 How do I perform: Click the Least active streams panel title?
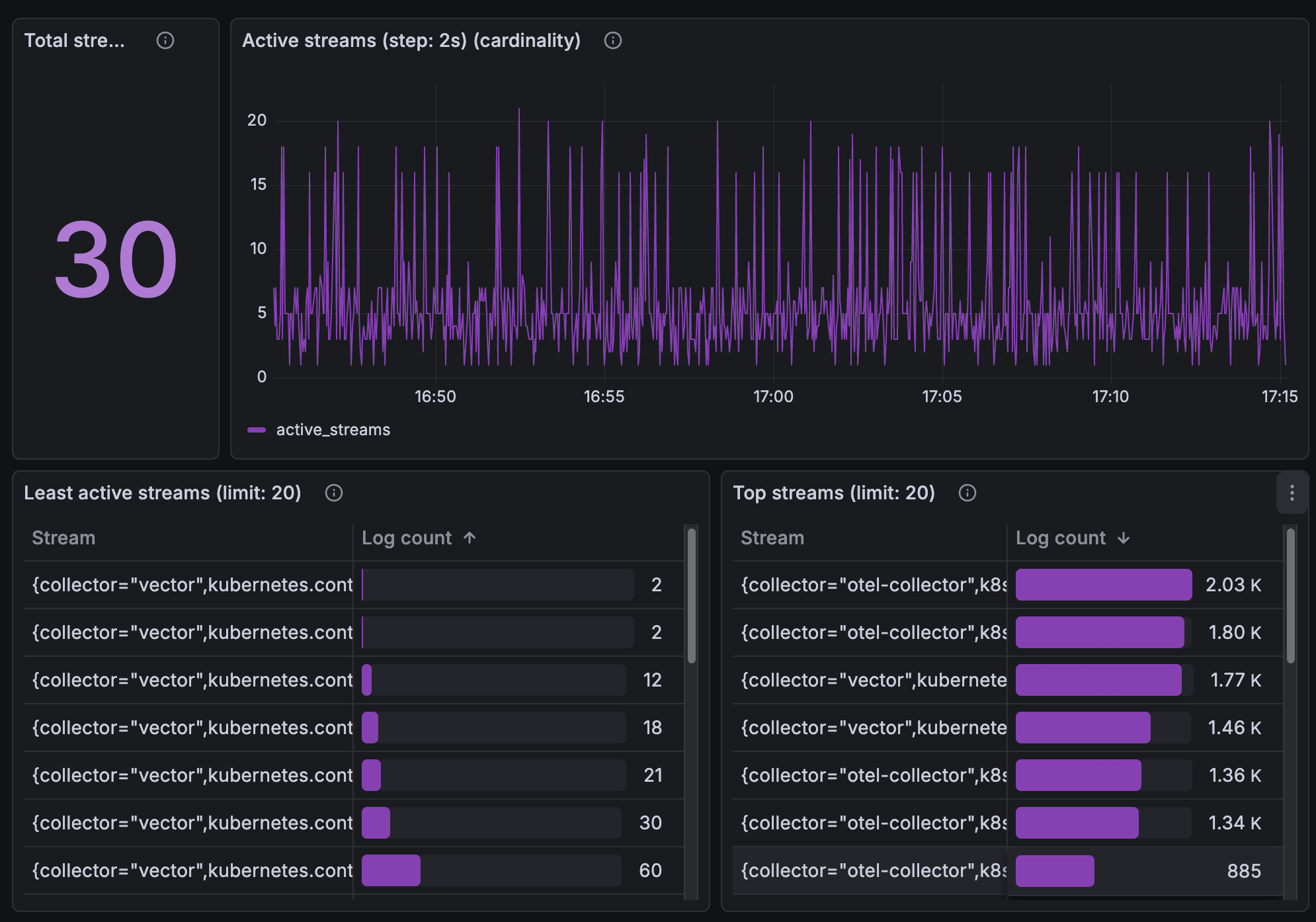tap(162, 493)
